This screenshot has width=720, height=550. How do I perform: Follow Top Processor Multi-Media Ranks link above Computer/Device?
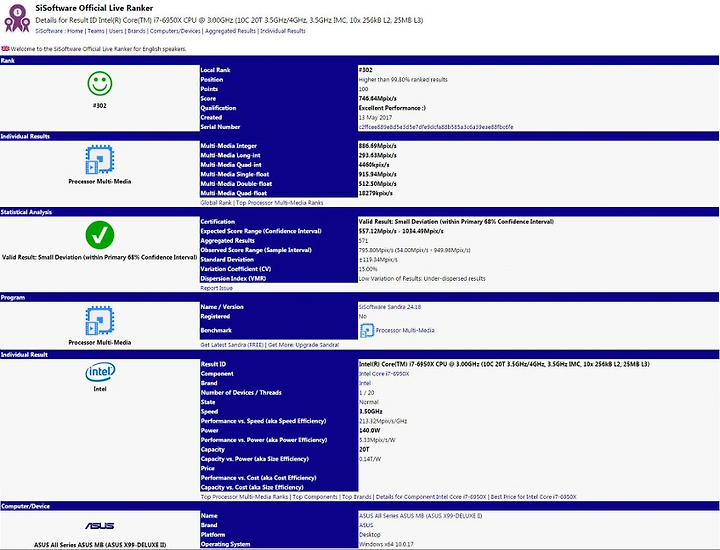pyautogui.click(x=244, y=497)
